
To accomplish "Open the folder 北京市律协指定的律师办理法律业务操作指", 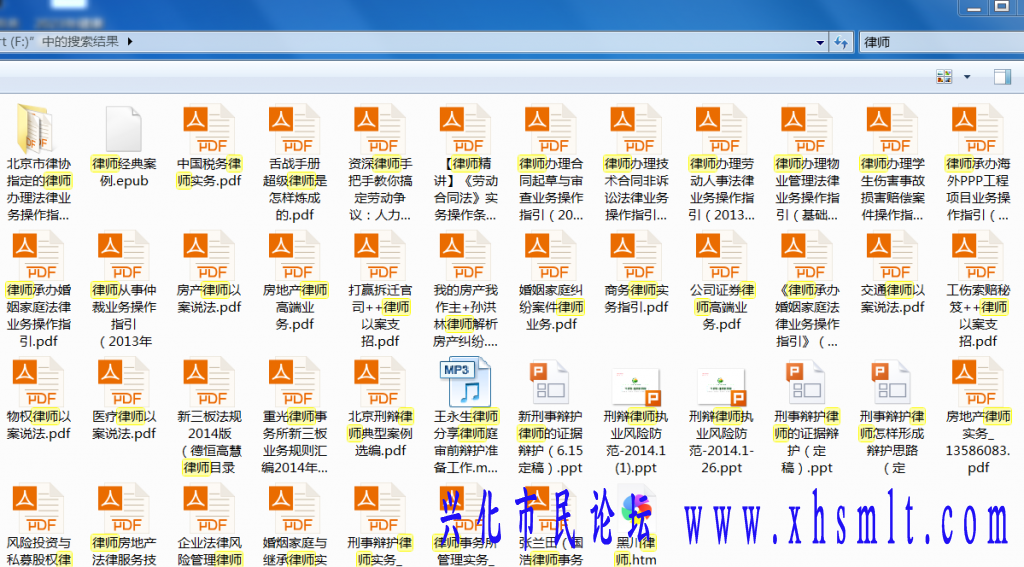I will click(36, 129).
